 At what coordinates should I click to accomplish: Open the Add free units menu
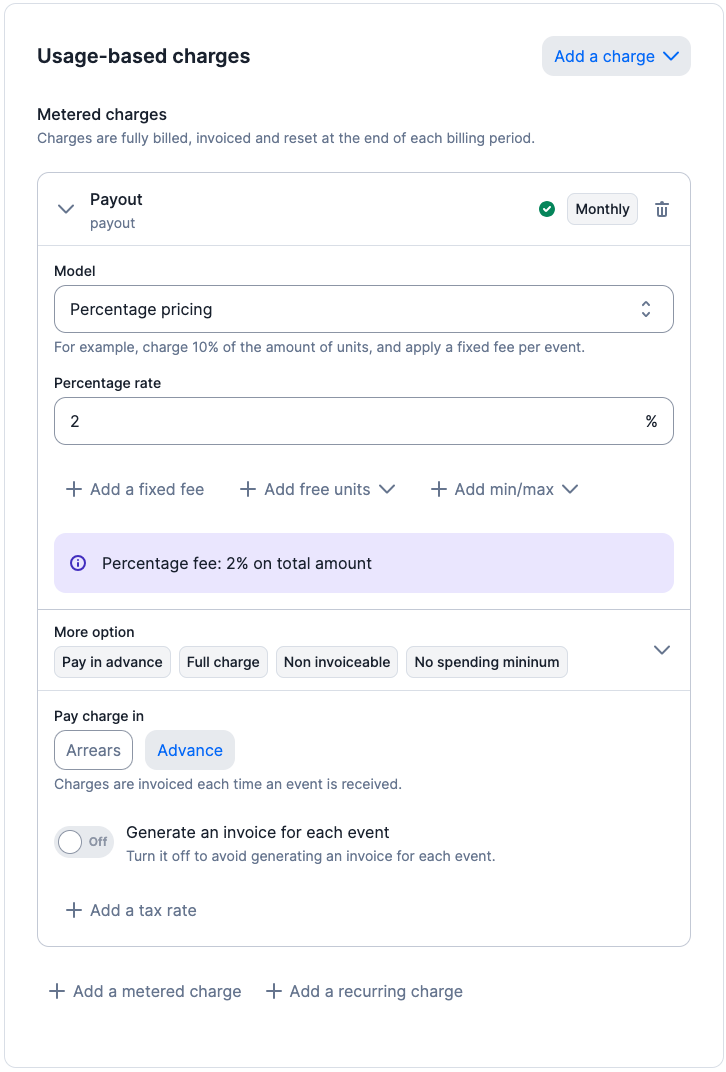[x=318, y=489]
